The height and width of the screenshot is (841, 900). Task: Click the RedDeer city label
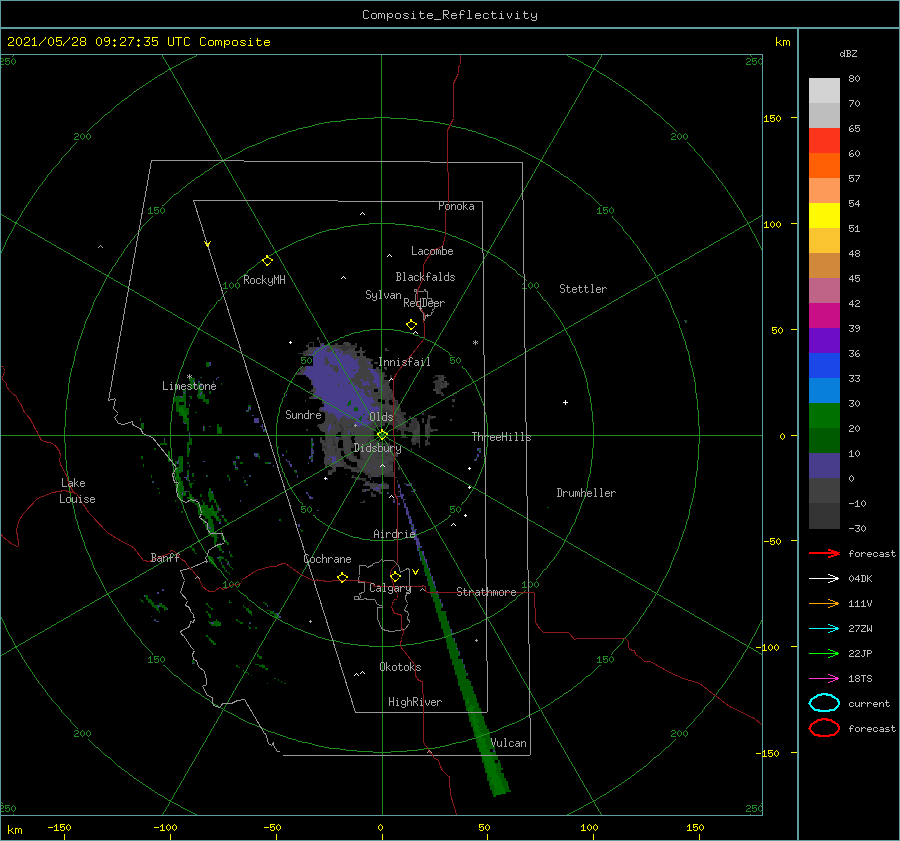(424, 303)
